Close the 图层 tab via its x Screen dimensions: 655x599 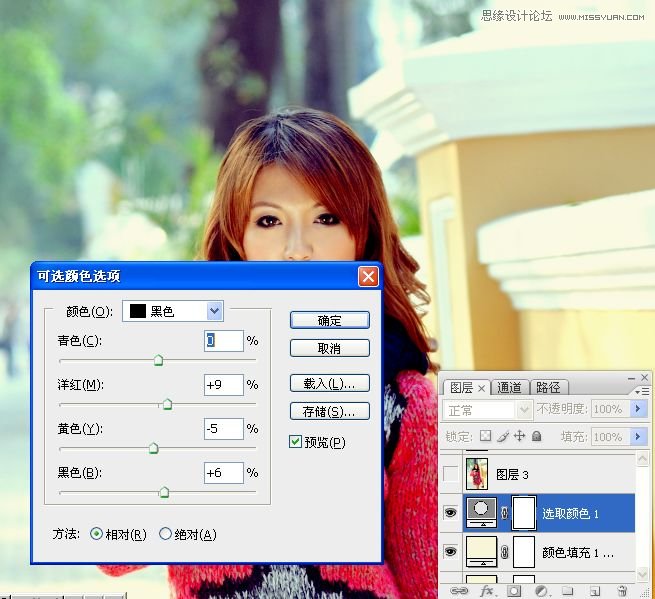point(481,388)
